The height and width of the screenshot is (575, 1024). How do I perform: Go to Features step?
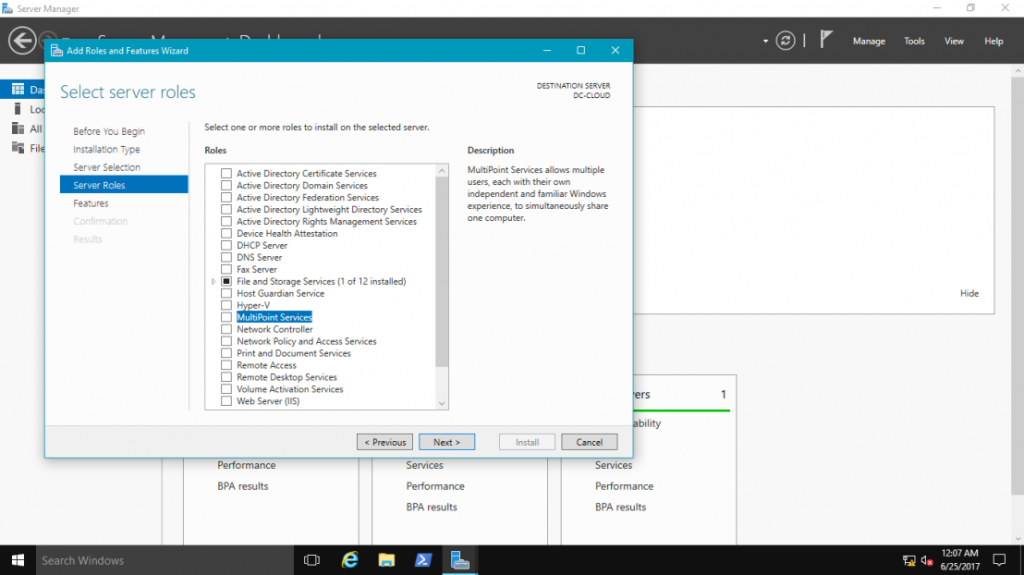(91, 203)
